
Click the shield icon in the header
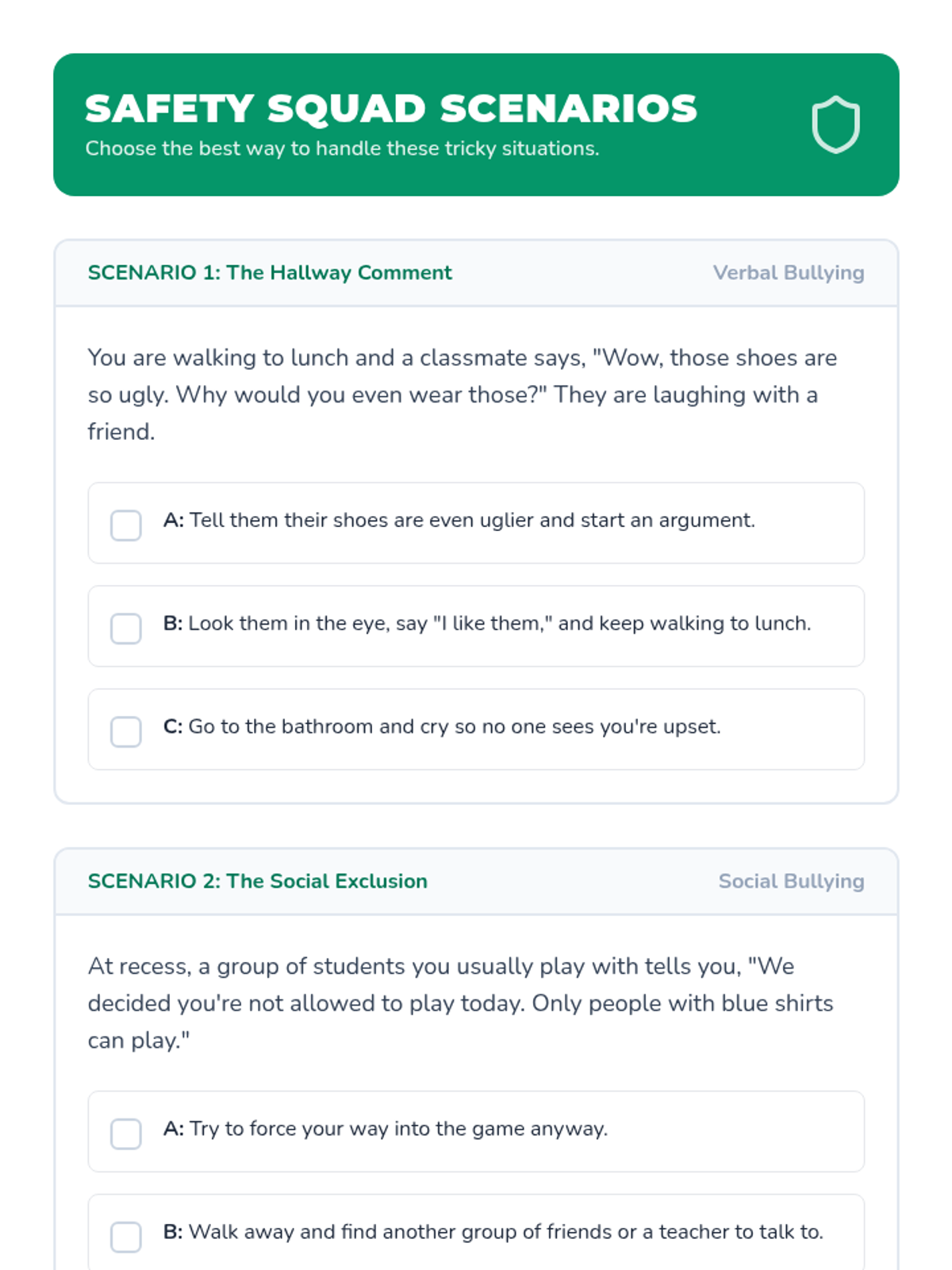coord(835,125)
